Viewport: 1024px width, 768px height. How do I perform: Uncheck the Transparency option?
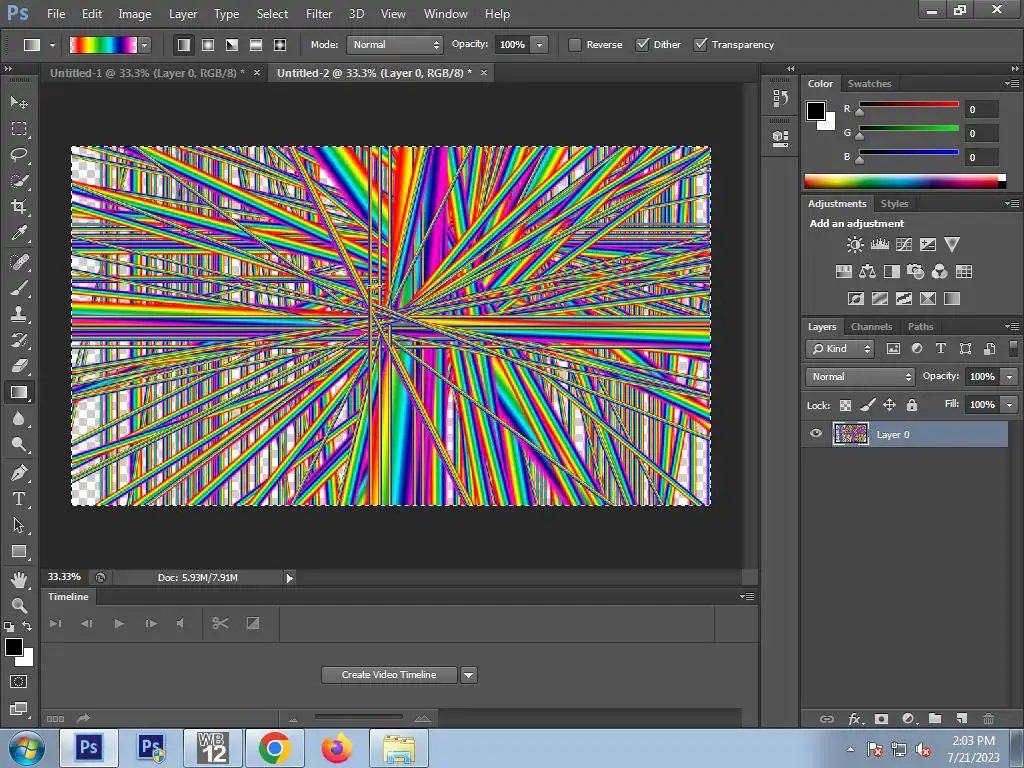[x=700, y=44]
